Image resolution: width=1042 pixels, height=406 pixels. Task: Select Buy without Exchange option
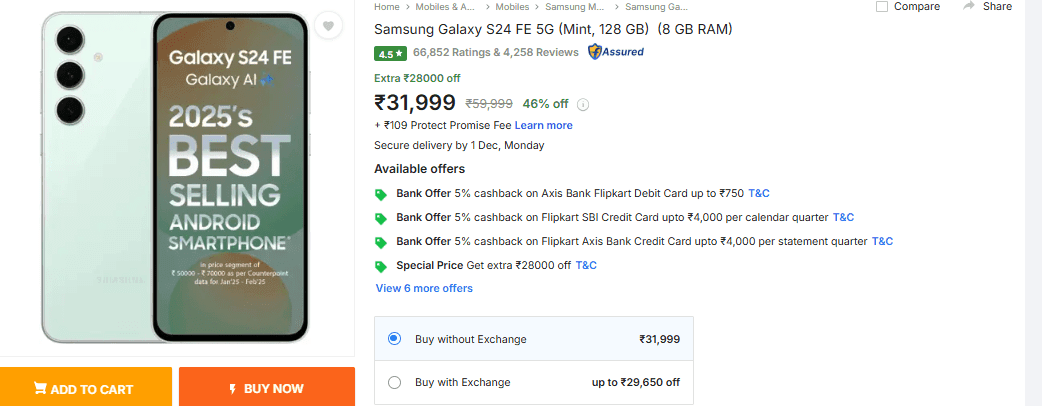(x=394, y=339)
